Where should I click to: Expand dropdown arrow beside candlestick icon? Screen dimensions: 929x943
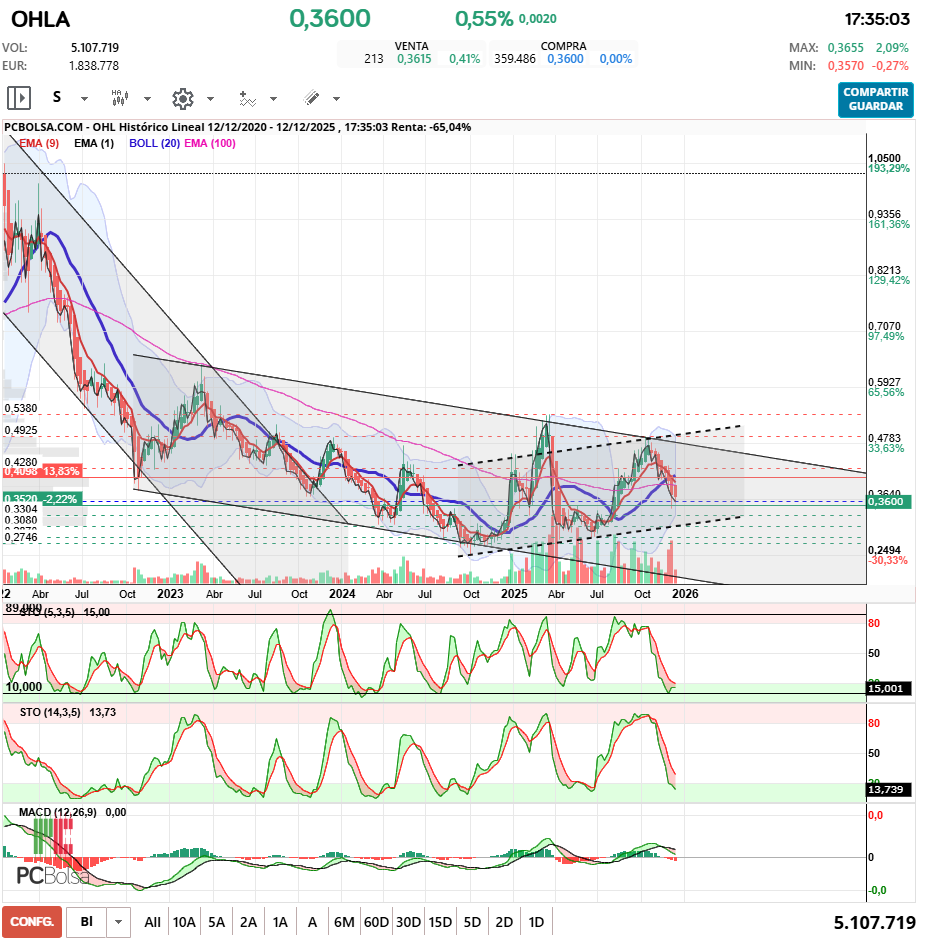point(147,99)
